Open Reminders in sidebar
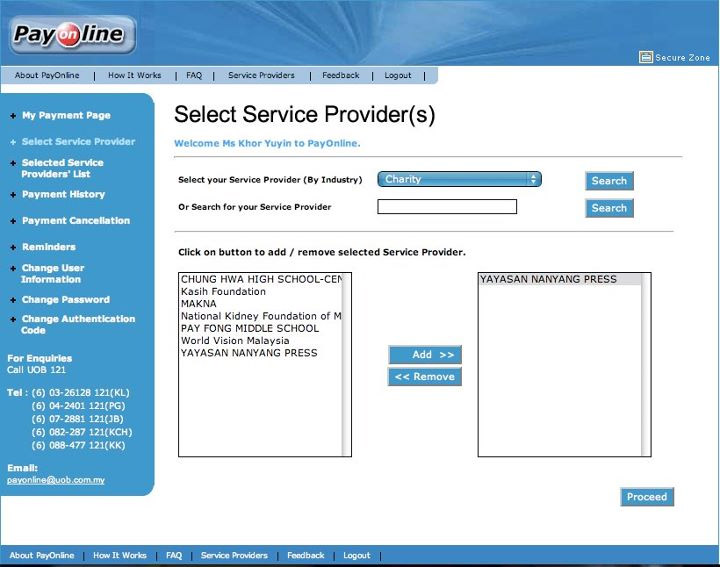The image size is (720, 567). click(49, 247)
